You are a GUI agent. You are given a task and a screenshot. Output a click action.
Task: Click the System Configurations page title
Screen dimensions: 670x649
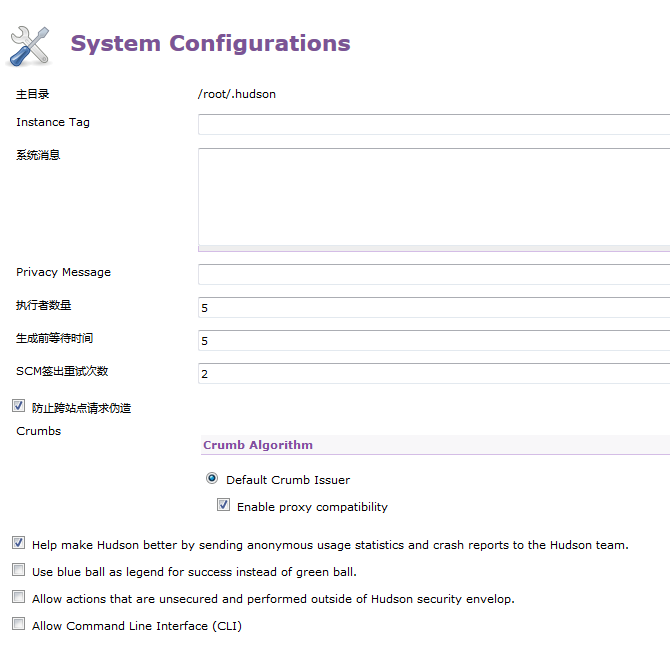click(x=210, y=43)
